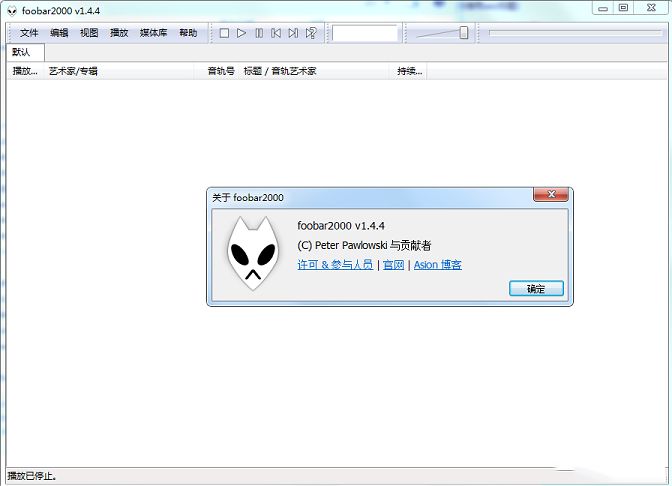Start playback with the Play button
Viewport: 672px width, 486px height.
pos(241,33)
